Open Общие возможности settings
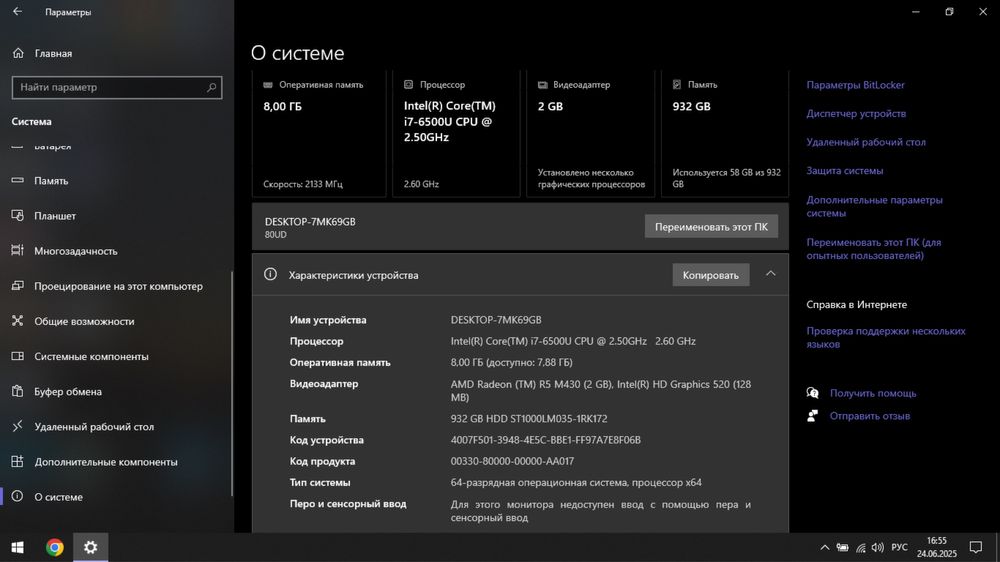 pyautogui.click(x=84, y=322)
